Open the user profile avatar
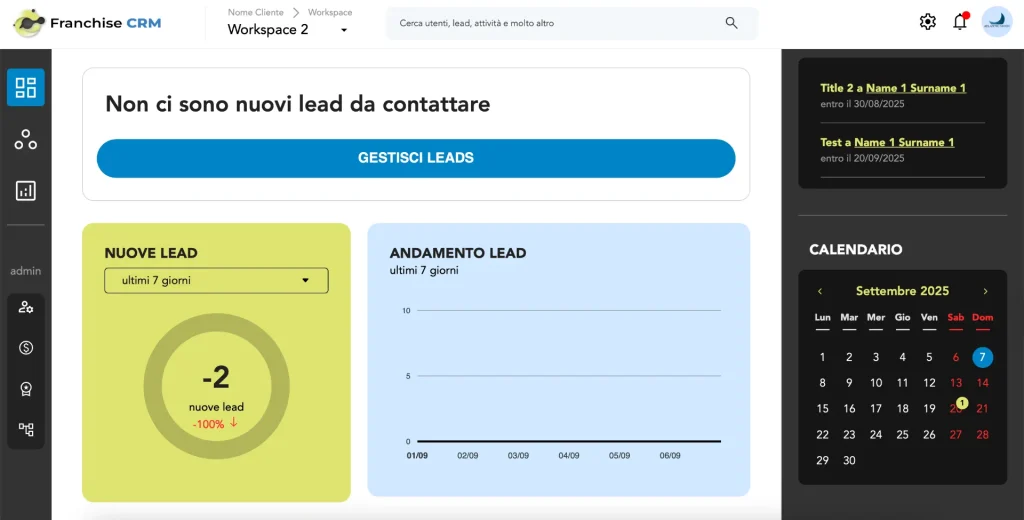This screenshot has height=520, width=1024. [997, 22]
